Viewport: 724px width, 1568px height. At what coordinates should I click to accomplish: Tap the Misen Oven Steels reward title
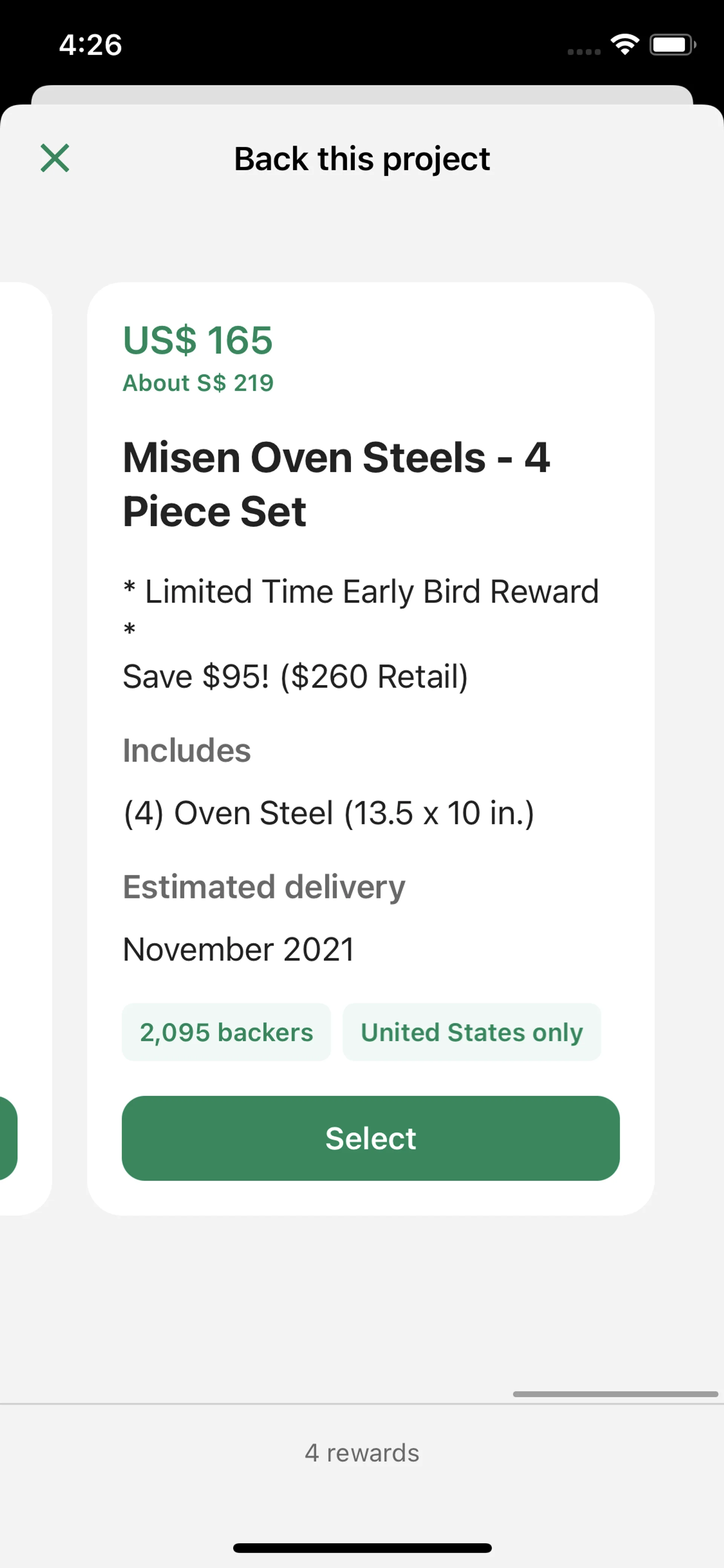[336, 484]
